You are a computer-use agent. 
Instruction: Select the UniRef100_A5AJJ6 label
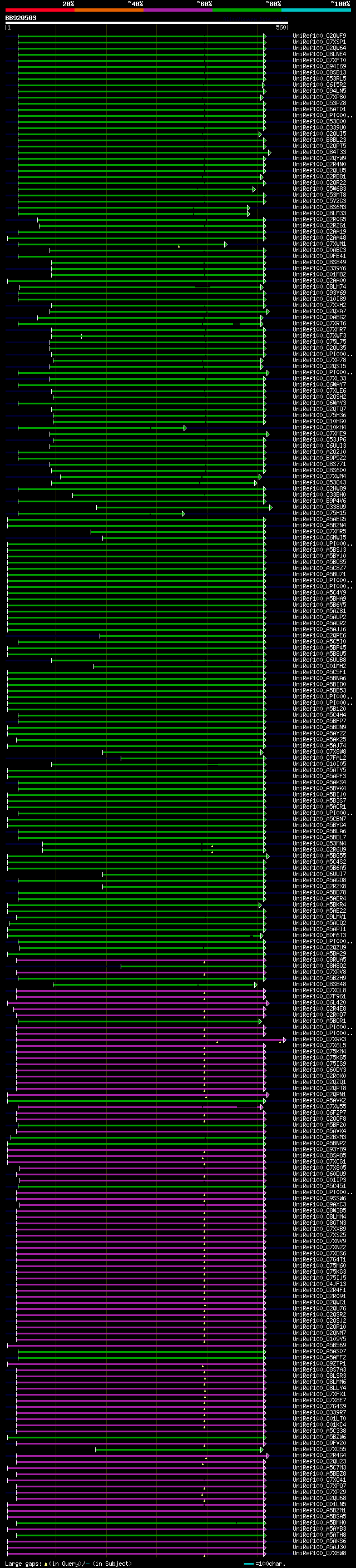point(319,630)
